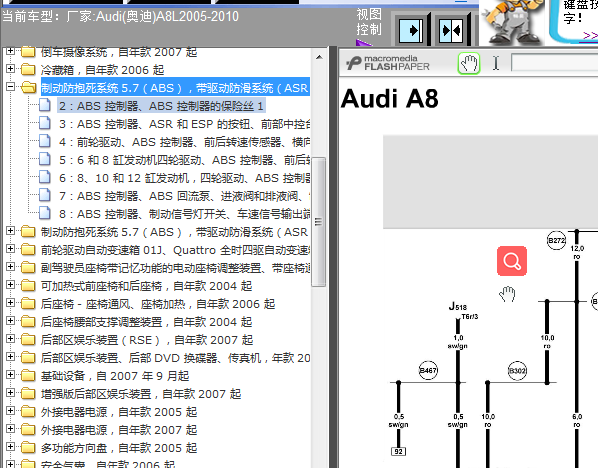This screenshot has height=468, width=598.
Task: Click the folder icon beside 冷藏箱
Action: (x=28, y=70)
